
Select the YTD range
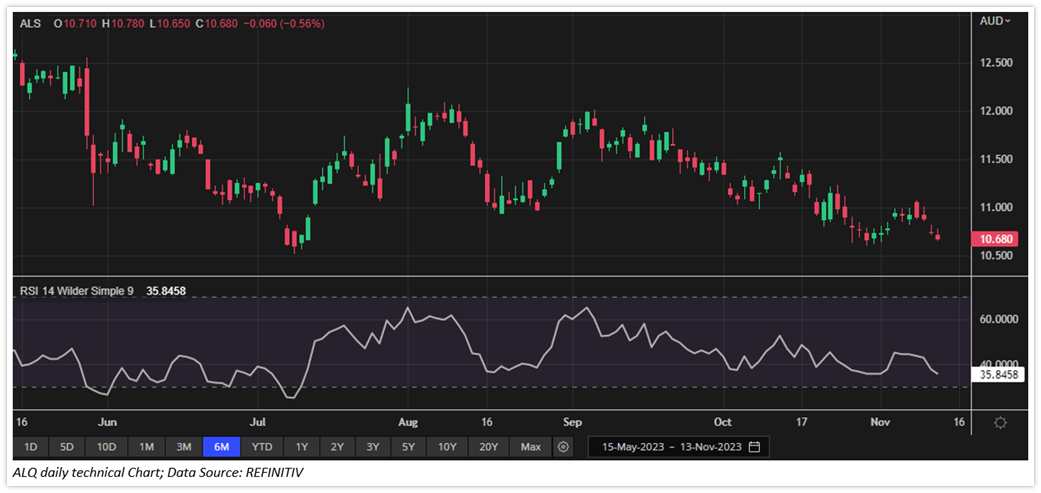click(262, 446)
